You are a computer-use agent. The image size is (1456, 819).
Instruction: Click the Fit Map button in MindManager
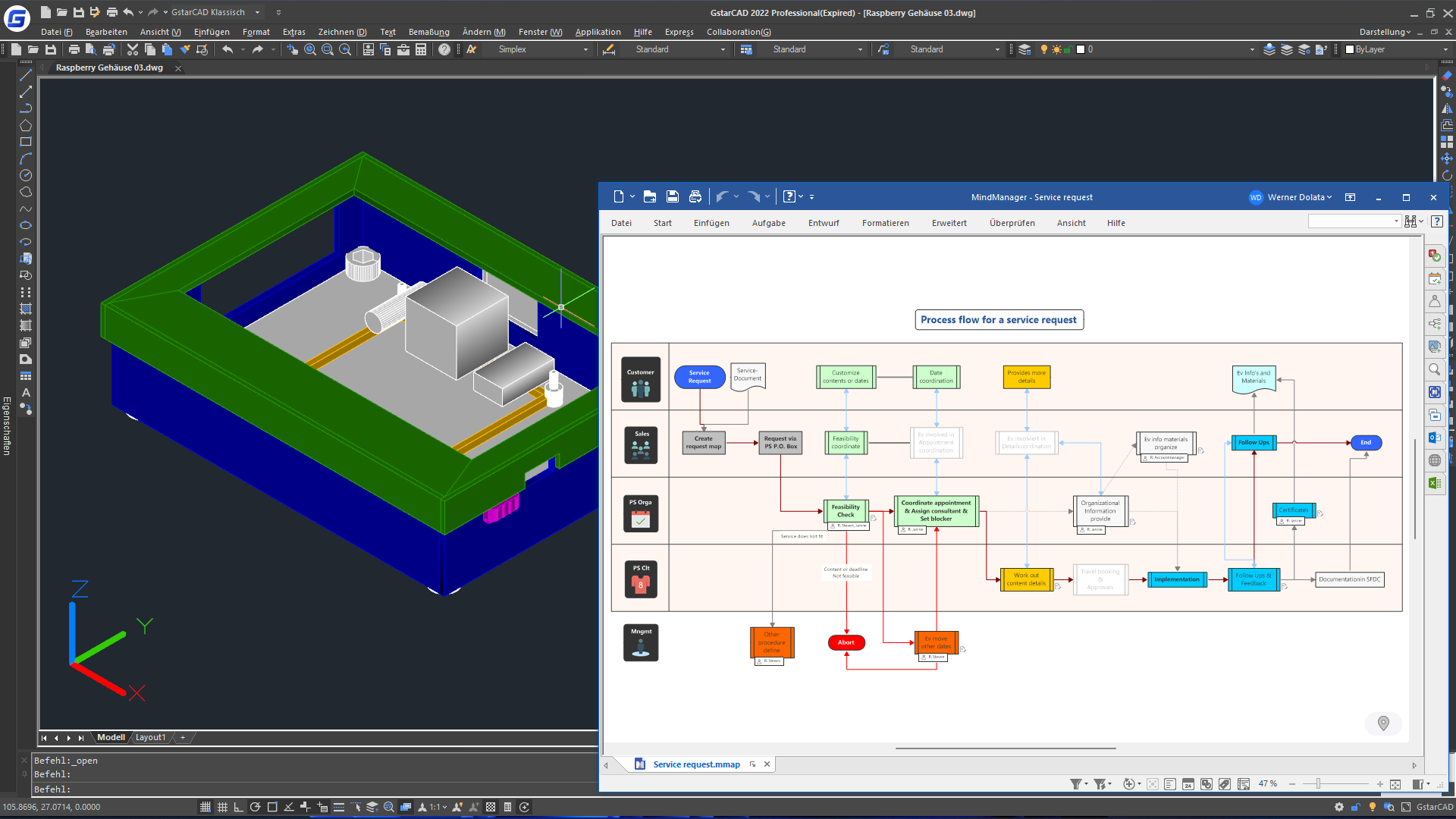(x=1395, y=784)
